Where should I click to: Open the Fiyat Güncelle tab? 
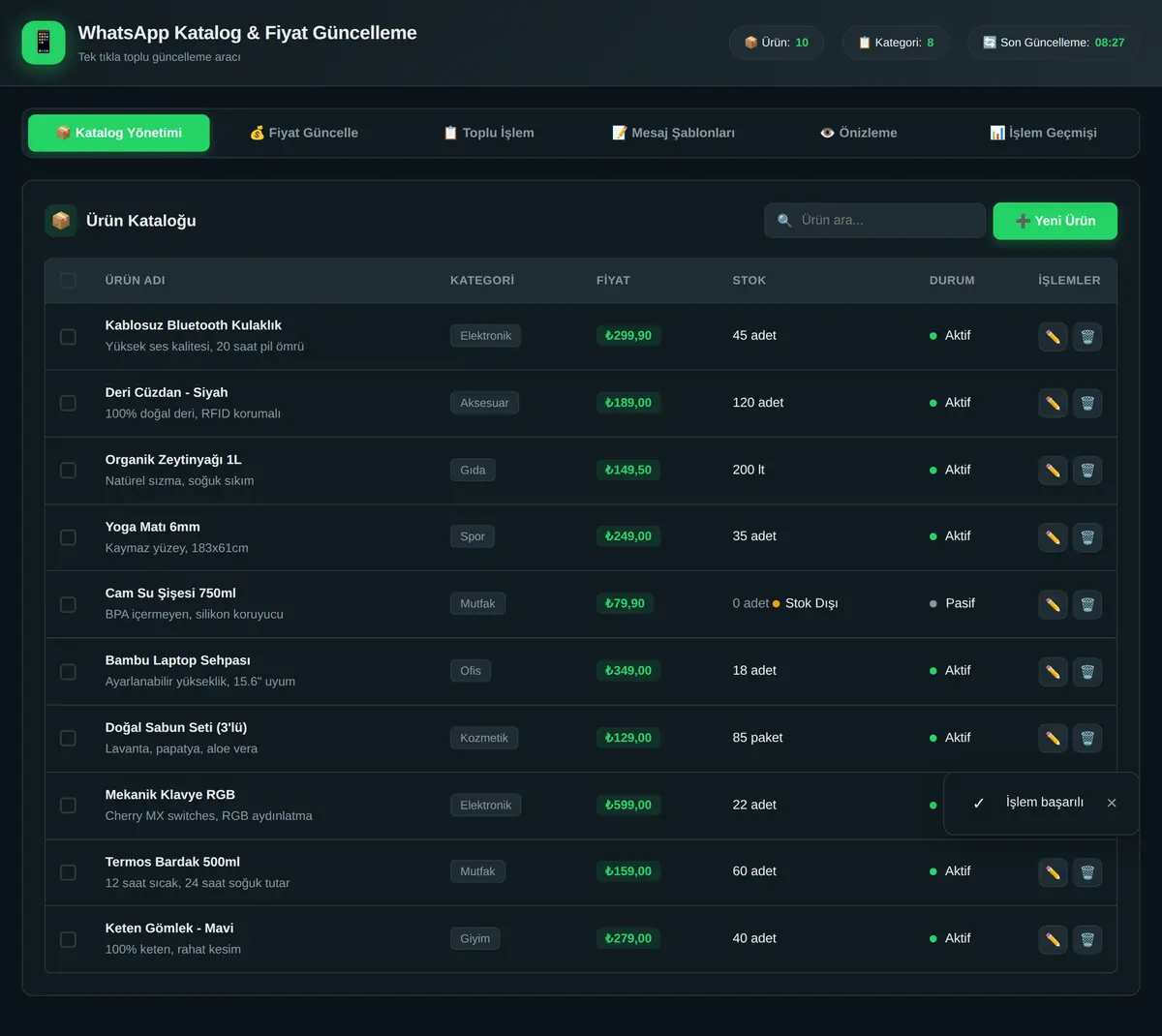click(304, 133)
